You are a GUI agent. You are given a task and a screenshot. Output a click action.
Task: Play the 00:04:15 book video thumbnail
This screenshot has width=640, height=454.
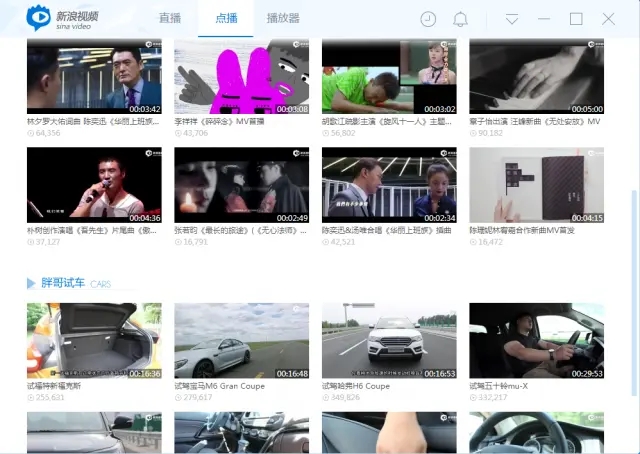(536, 185)
